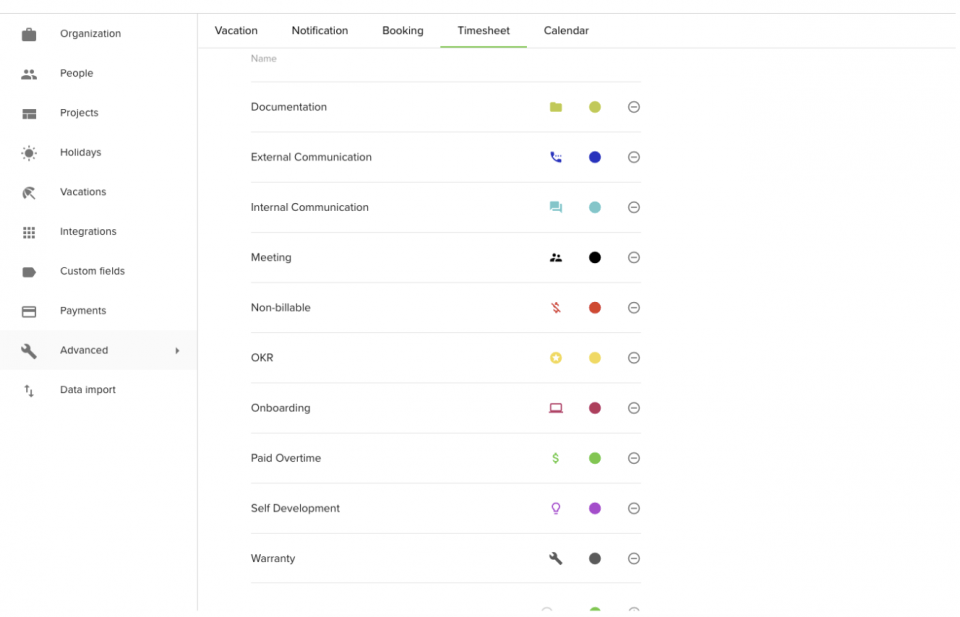Click the Documentation folder icon
960x617 pixels.
point(555,107)
